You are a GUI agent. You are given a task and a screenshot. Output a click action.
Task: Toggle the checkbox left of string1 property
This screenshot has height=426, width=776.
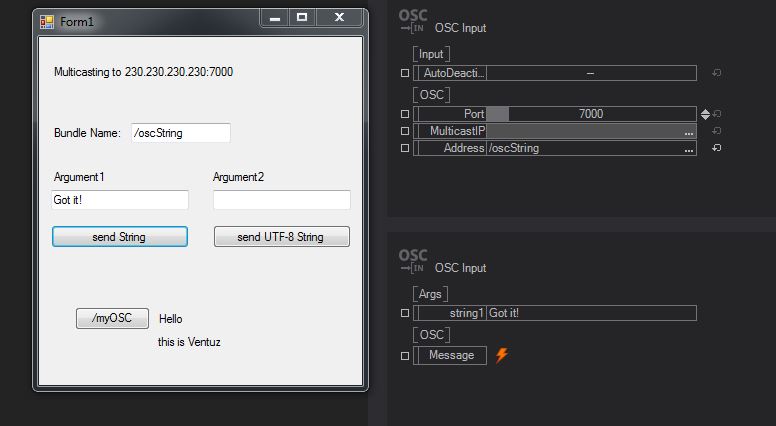point(405,313)
